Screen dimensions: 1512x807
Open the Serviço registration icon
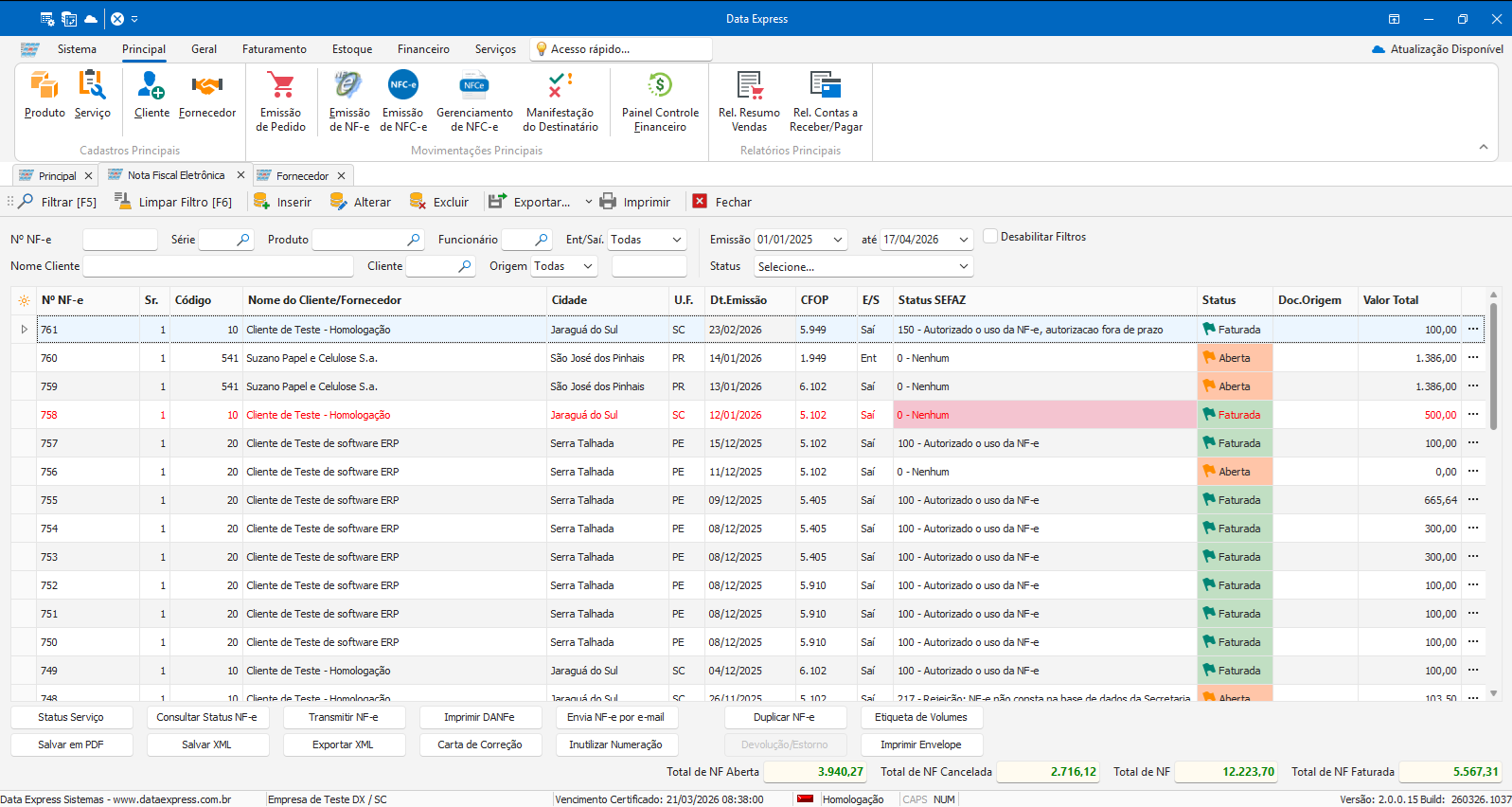point(92,95)
